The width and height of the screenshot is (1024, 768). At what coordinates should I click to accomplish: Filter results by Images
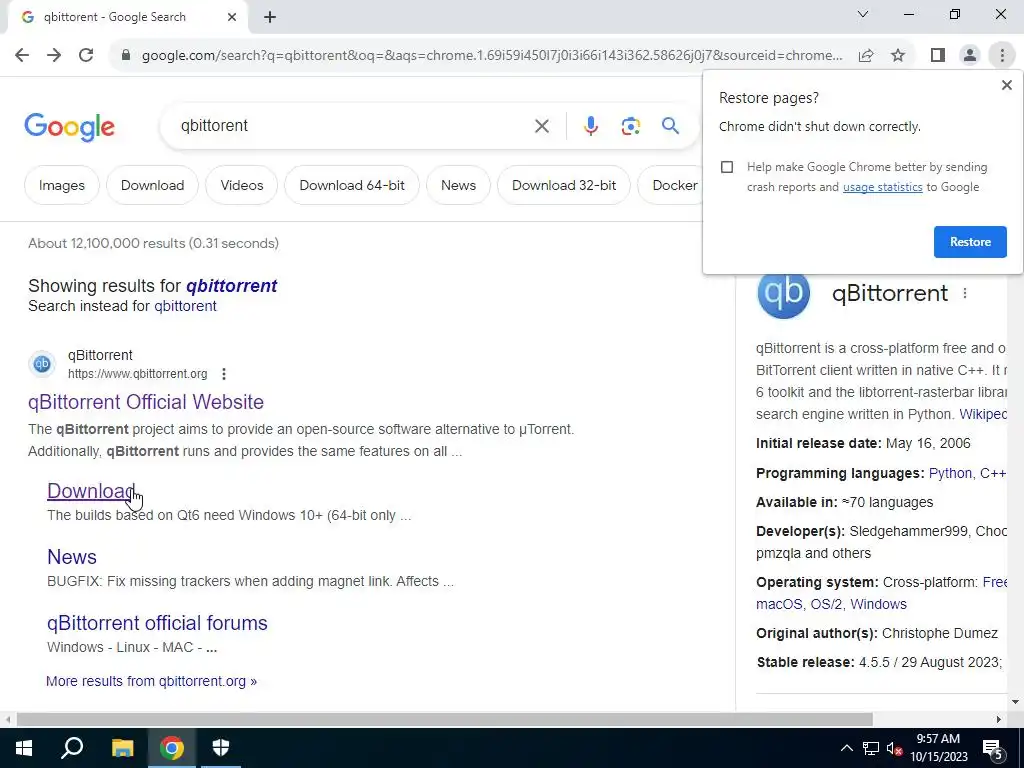(x=61, y=185)
